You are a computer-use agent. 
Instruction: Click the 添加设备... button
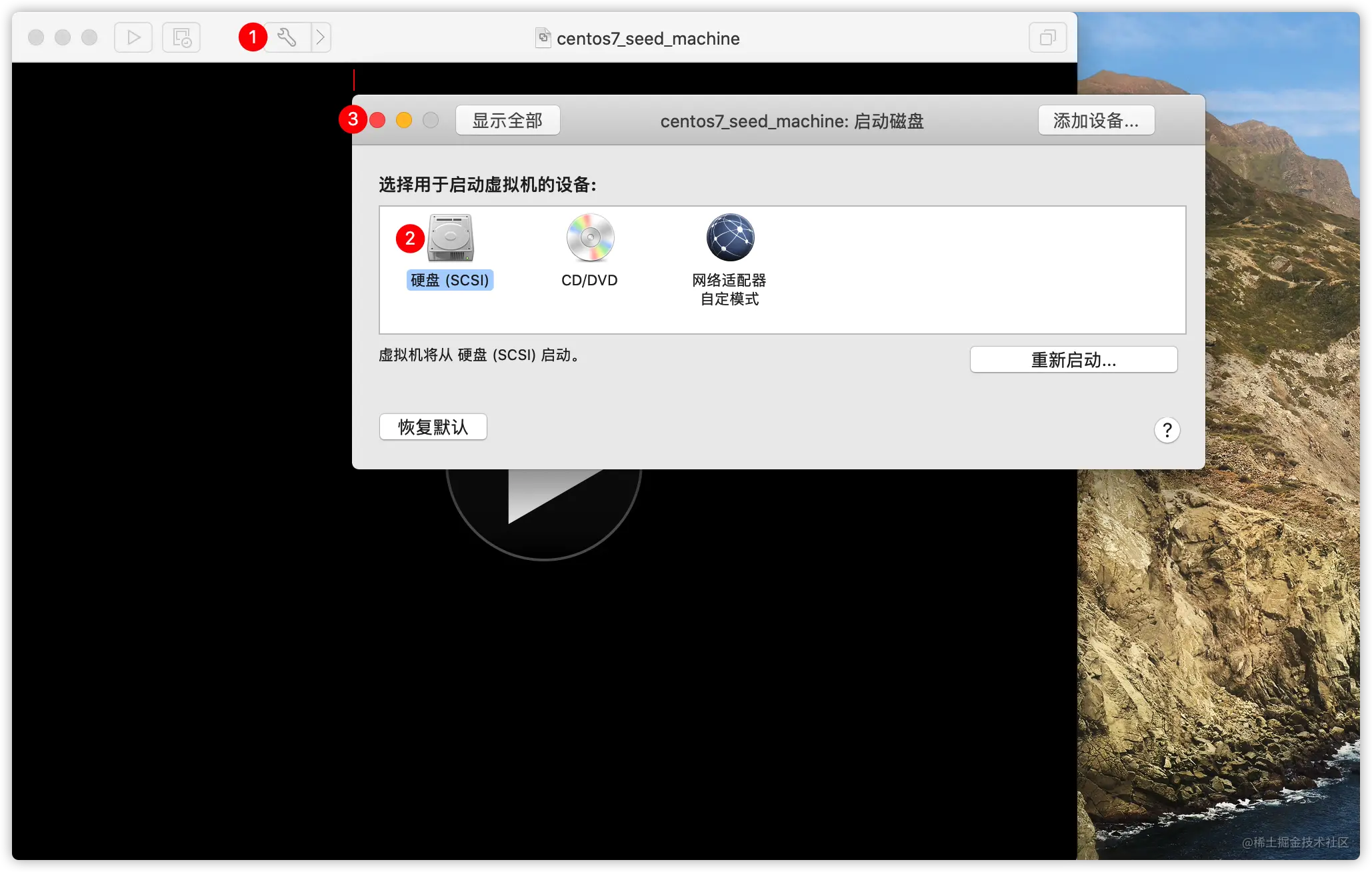point(1095,121)
